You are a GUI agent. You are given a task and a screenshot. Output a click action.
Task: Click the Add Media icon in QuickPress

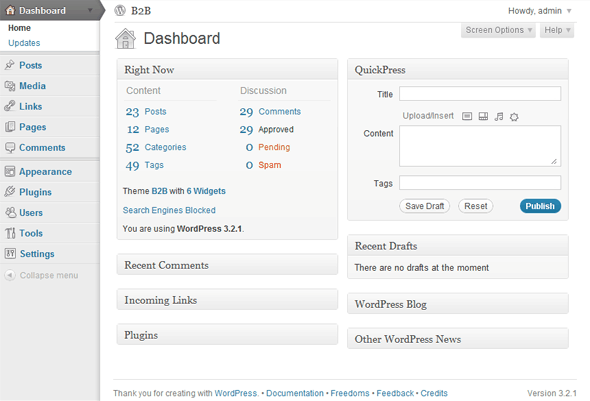pos(514,117)
